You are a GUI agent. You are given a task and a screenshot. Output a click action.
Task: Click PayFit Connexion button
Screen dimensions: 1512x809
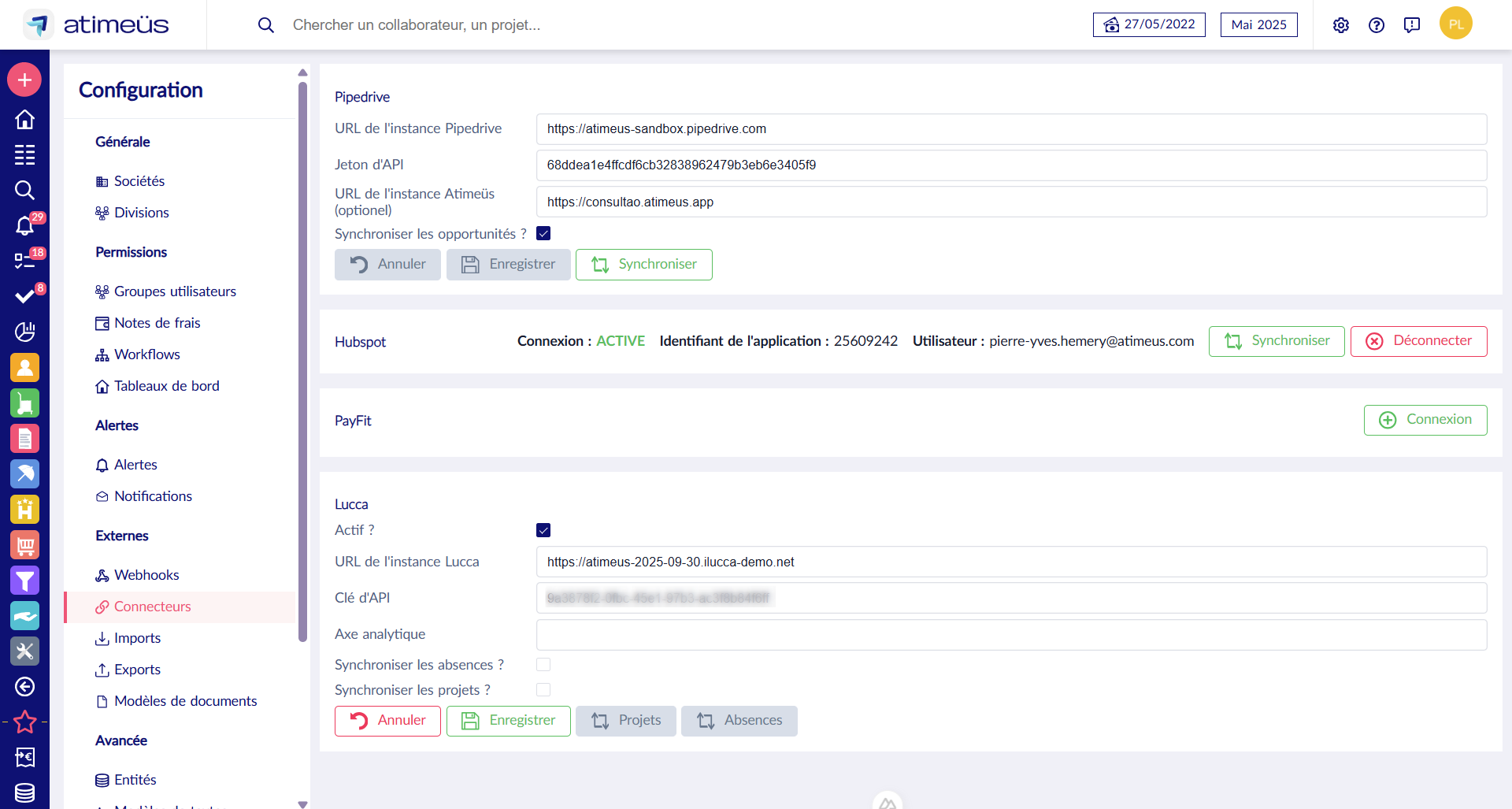[x=1425, y=420]
